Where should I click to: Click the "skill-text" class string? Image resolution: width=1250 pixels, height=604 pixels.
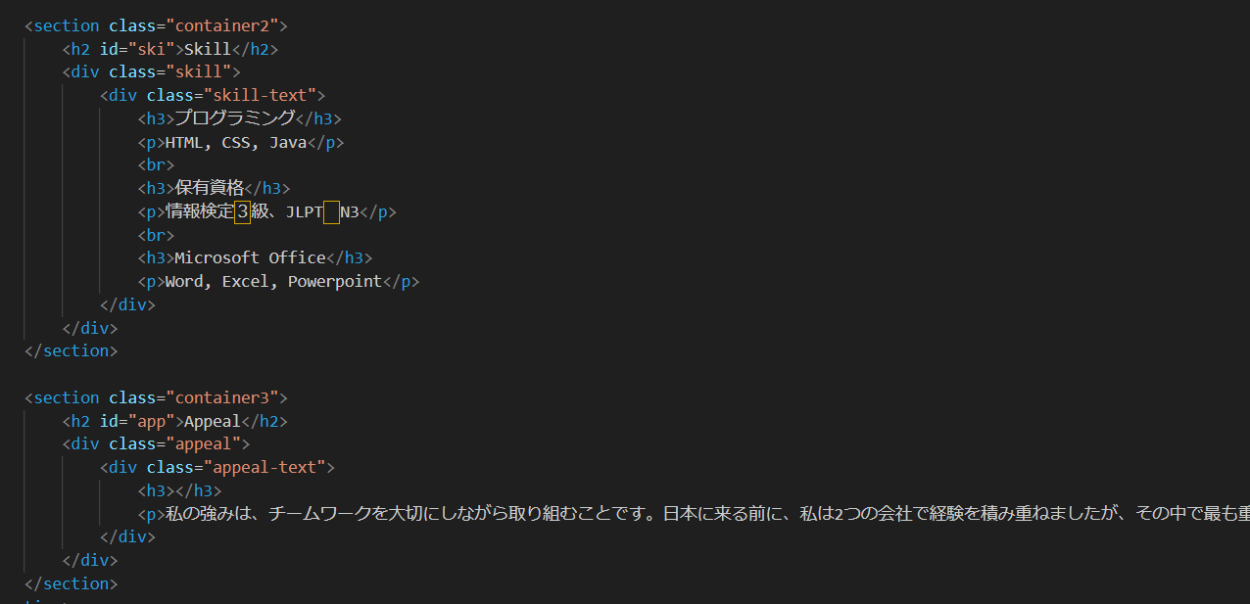pyautogui.click(x=260, y=96)
